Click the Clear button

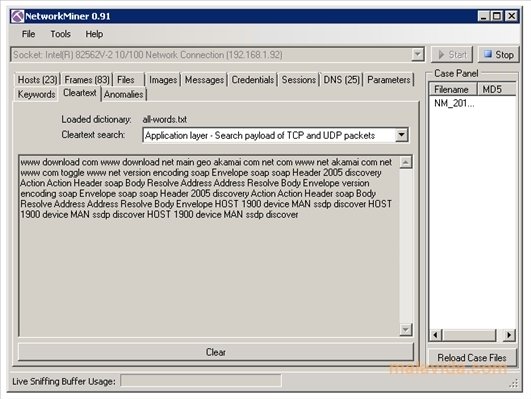pos(216,352)
